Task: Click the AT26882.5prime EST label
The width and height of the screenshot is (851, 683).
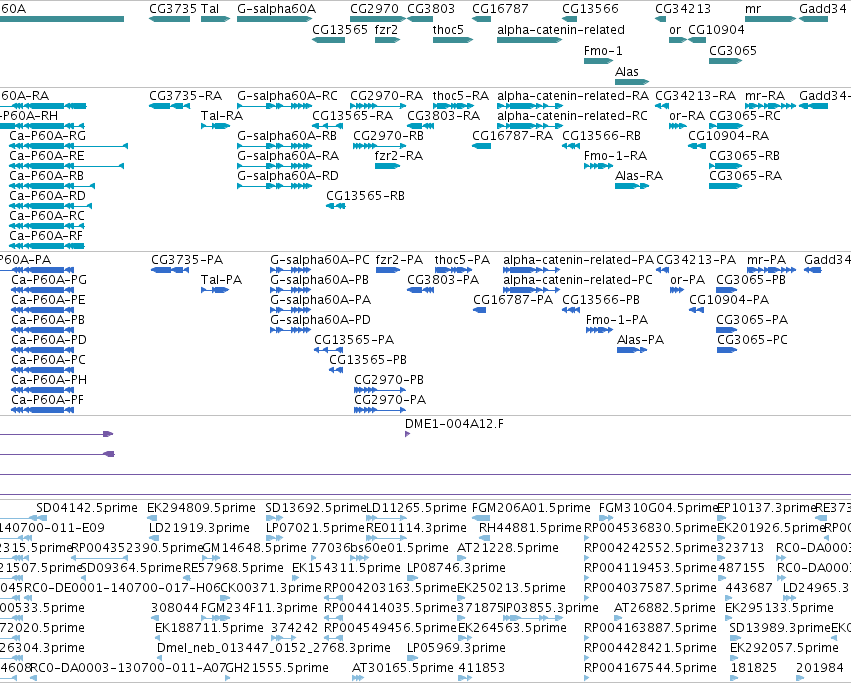Action: (665, 608)
